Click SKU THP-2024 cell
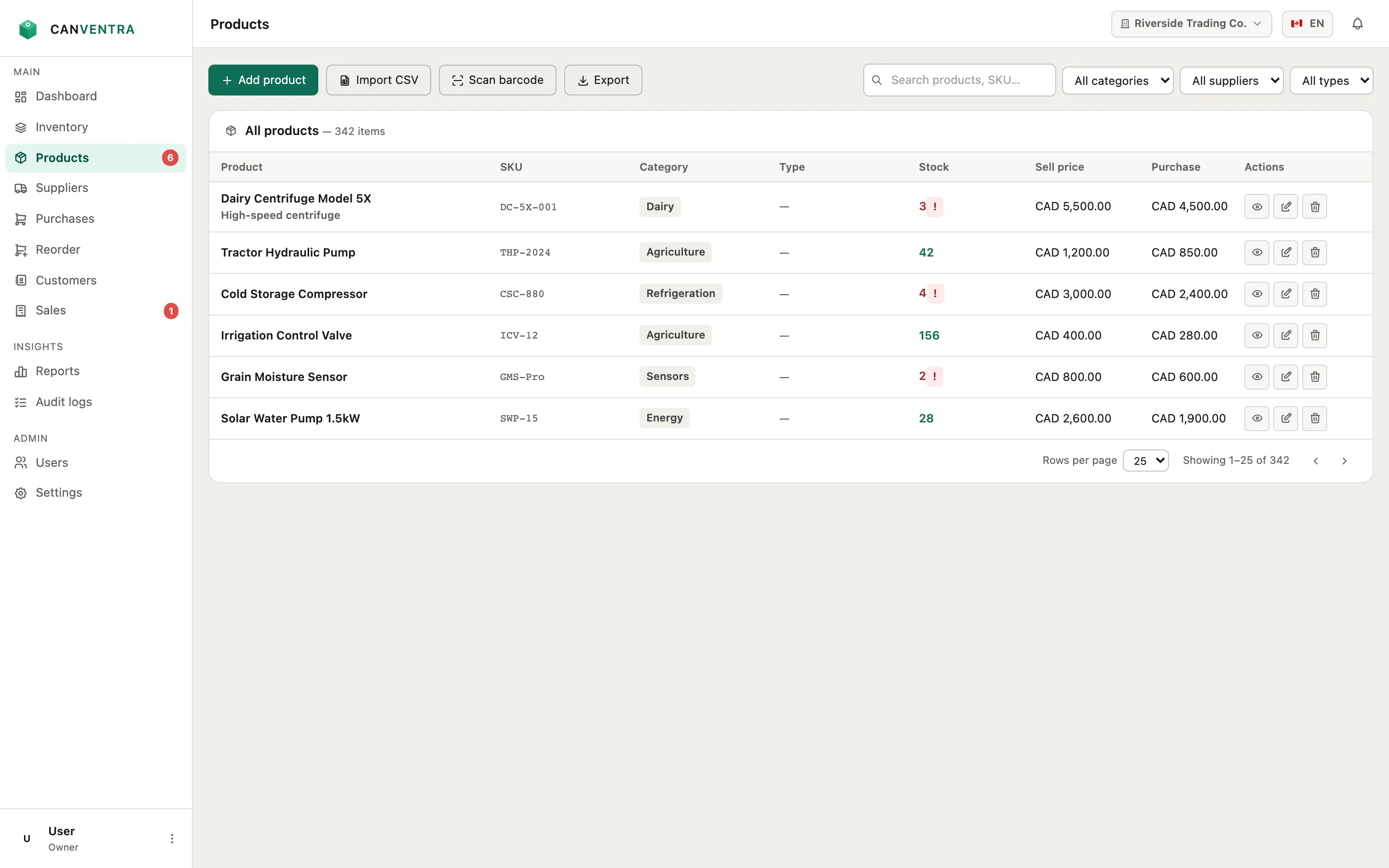The height and width of the screenshot is (868, 1389). click(x=525, y=253)
